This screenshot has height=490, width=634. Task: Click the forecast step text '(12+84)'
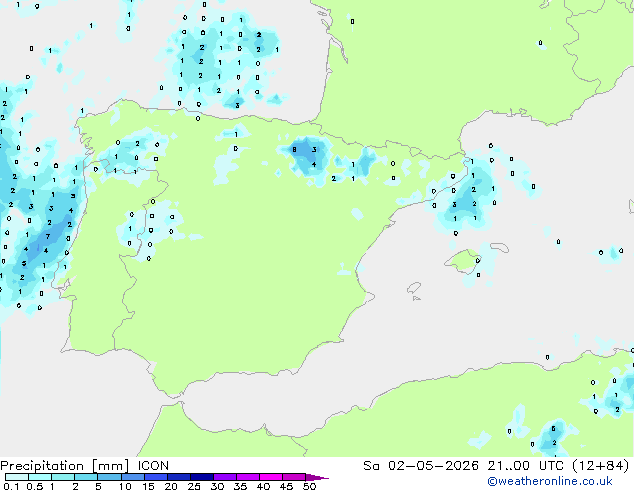(601, 466)
